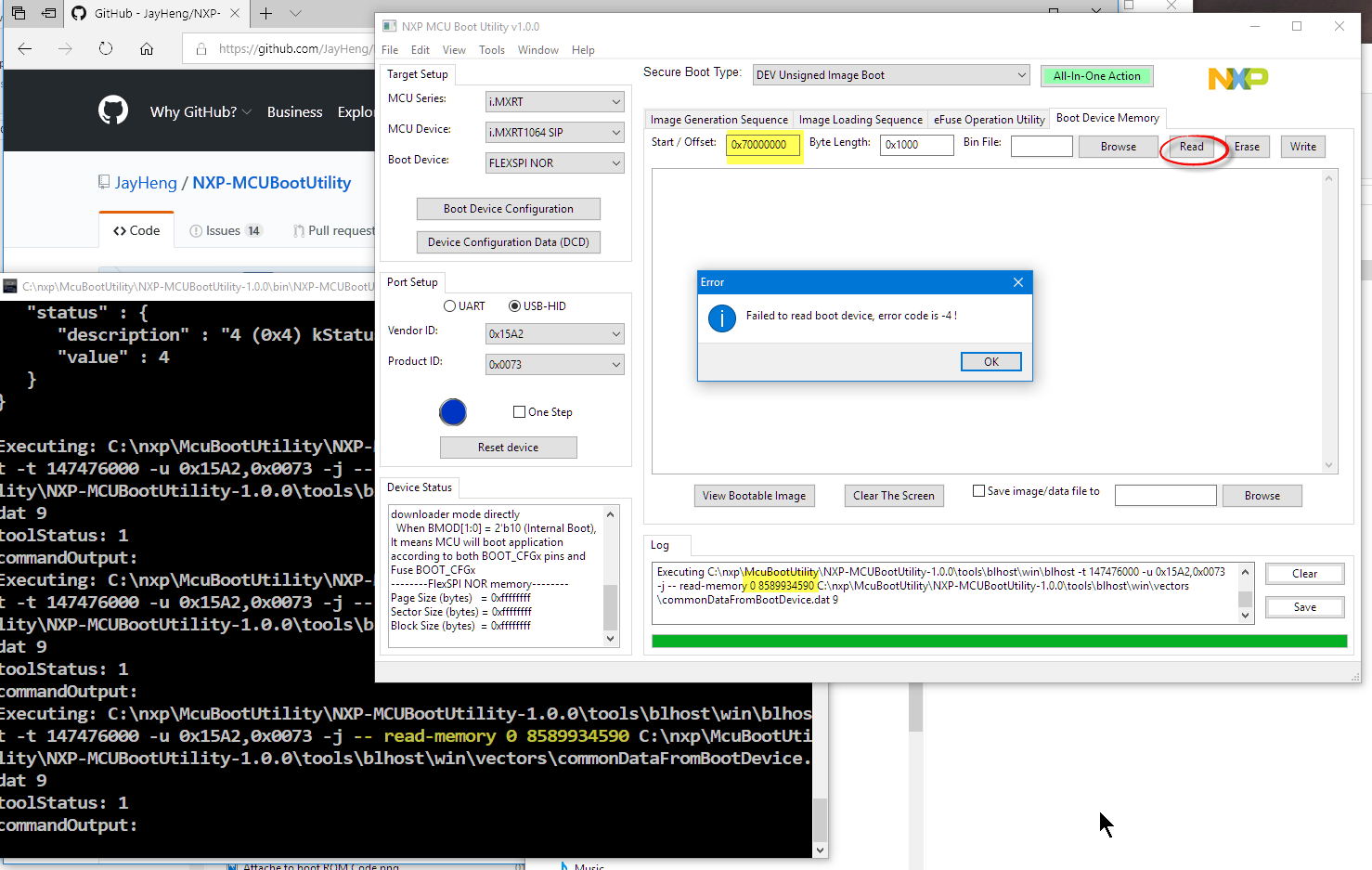The height and width of the screenshot is (870, 1372).
Task: Click the NXP logo
Action: point(1237,79)
